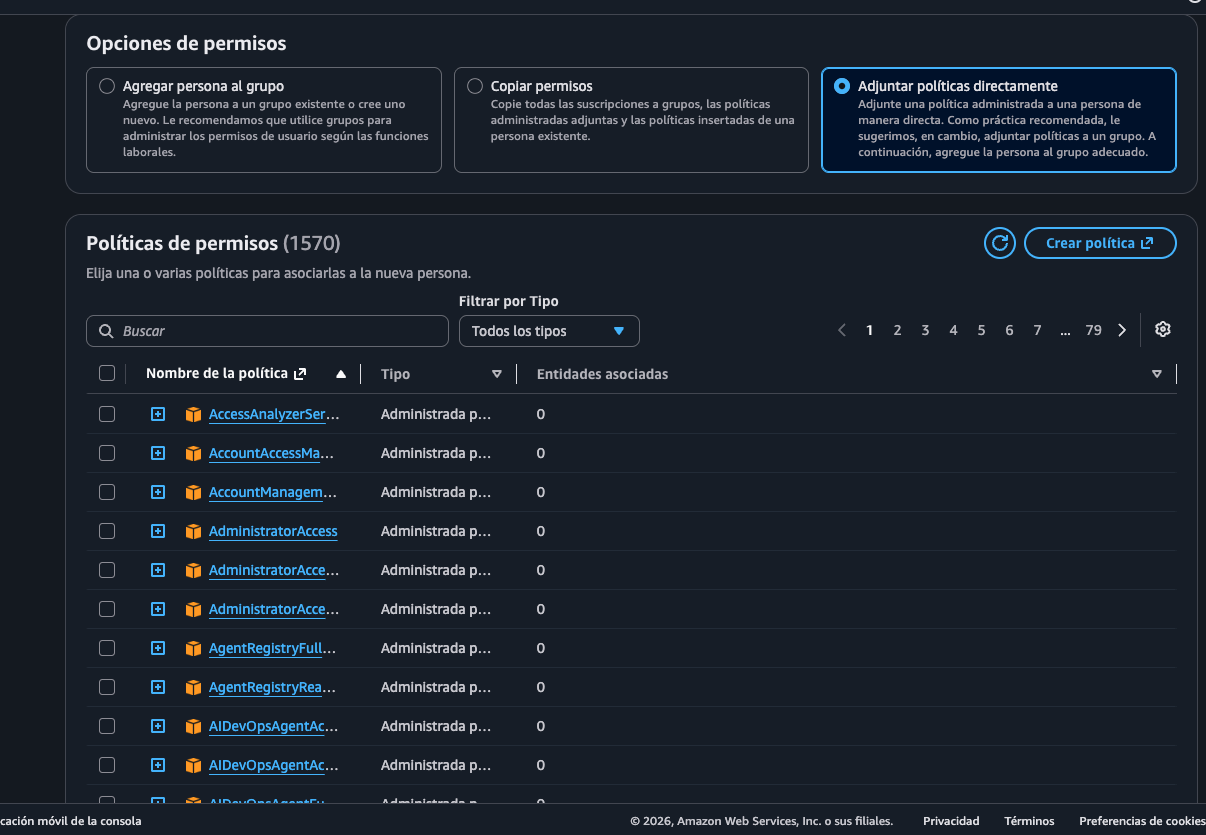Check the full-named AdministratorAccess policy checkbox

(107, 531)
